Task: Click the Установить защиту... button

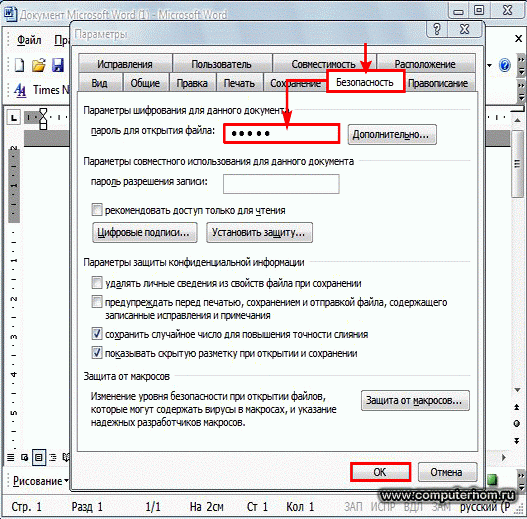Action: [x=259, y=232]
